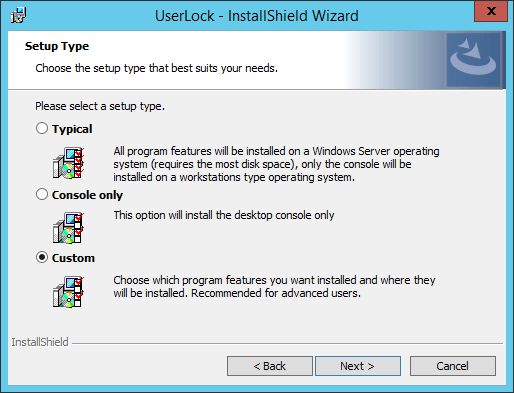Click the Typical setup computer icon
Screen dimensions: 514x393
68,163
